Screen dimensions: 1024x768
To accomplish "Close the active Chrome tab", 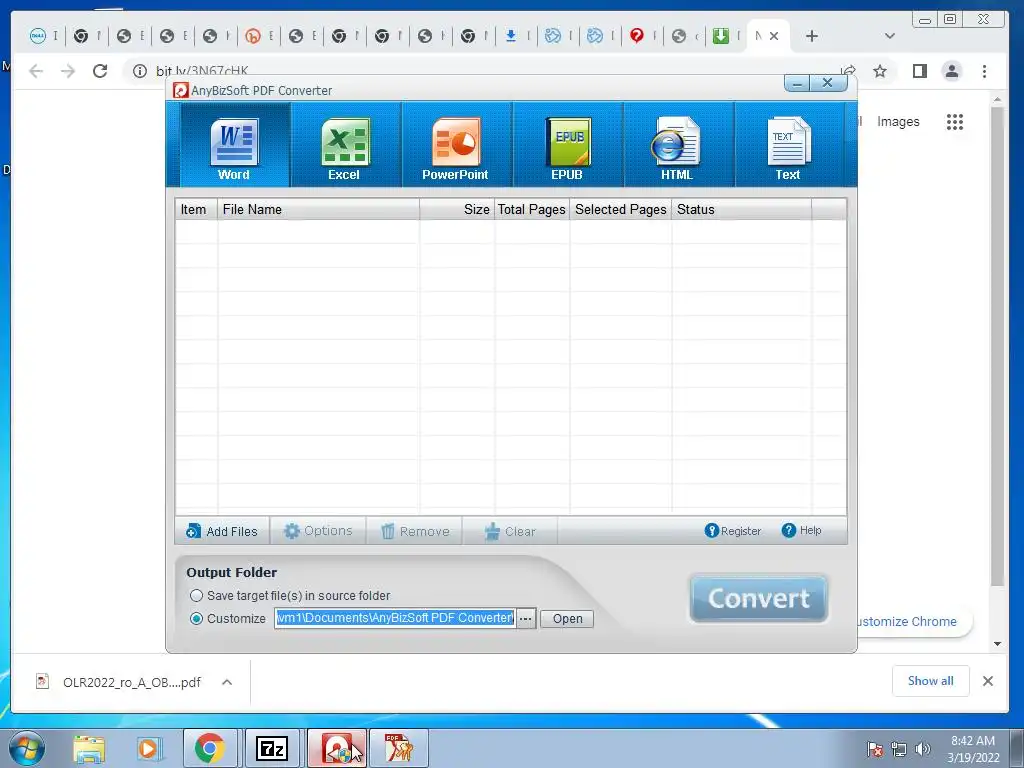I will pyautogui.click(x=774, y=36).
